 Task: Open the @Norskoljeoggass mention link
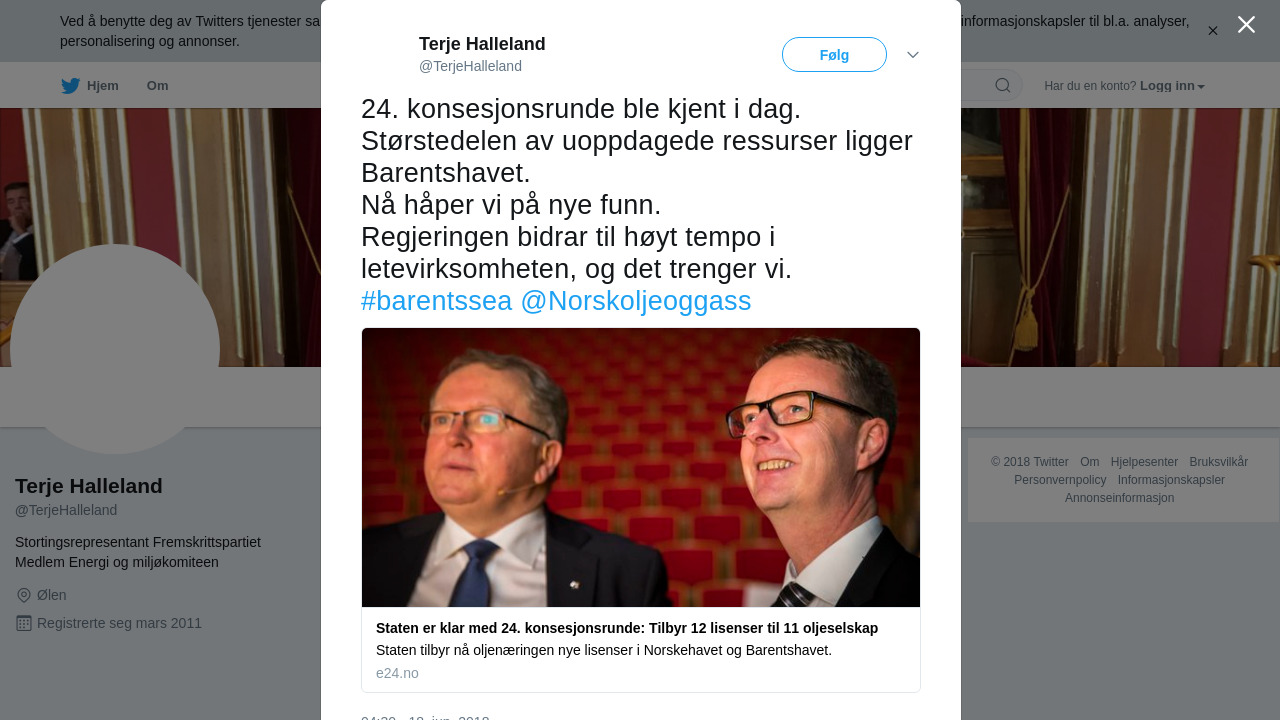click(636, 301)
